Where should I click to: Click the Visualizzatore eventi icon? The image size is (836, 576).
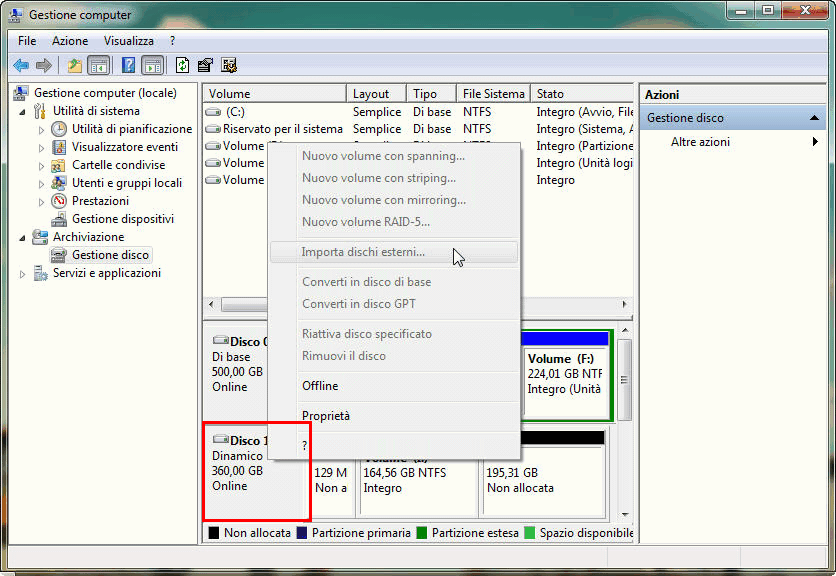(59, 147)
